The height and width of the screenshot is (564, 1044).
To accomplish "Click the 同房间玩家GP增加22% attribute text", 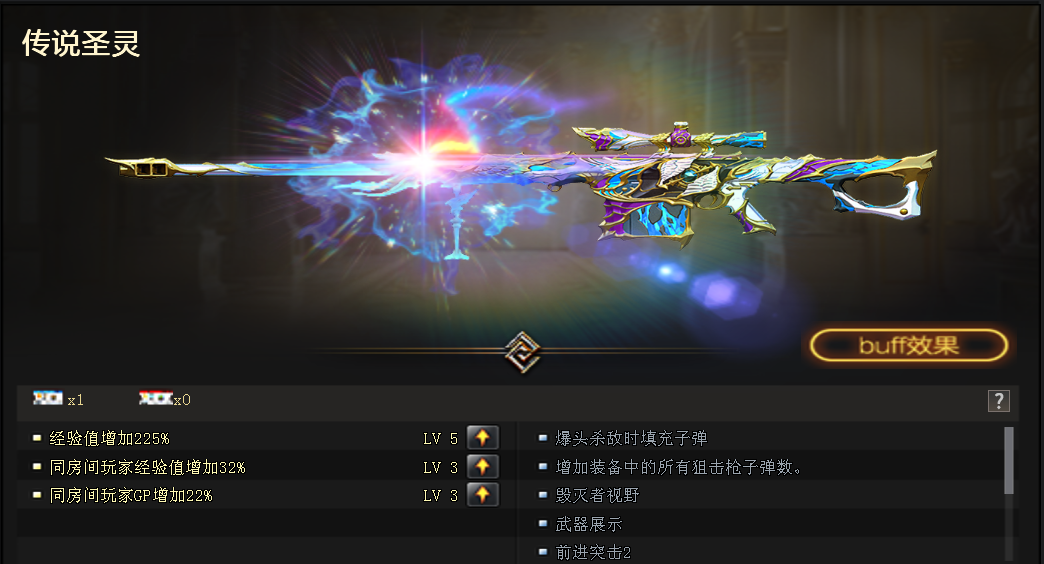I will 131,495.
